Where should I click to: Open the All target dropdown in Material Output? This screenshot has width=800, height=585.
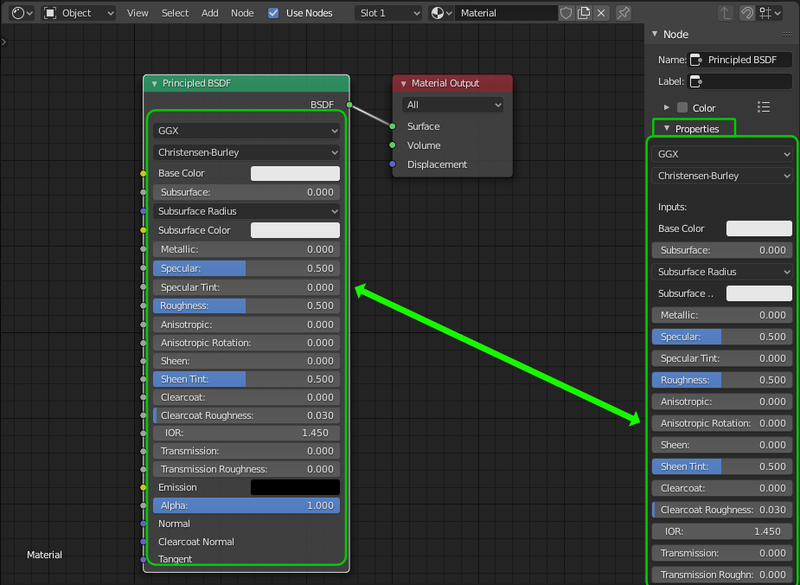(x=453, y=105)
